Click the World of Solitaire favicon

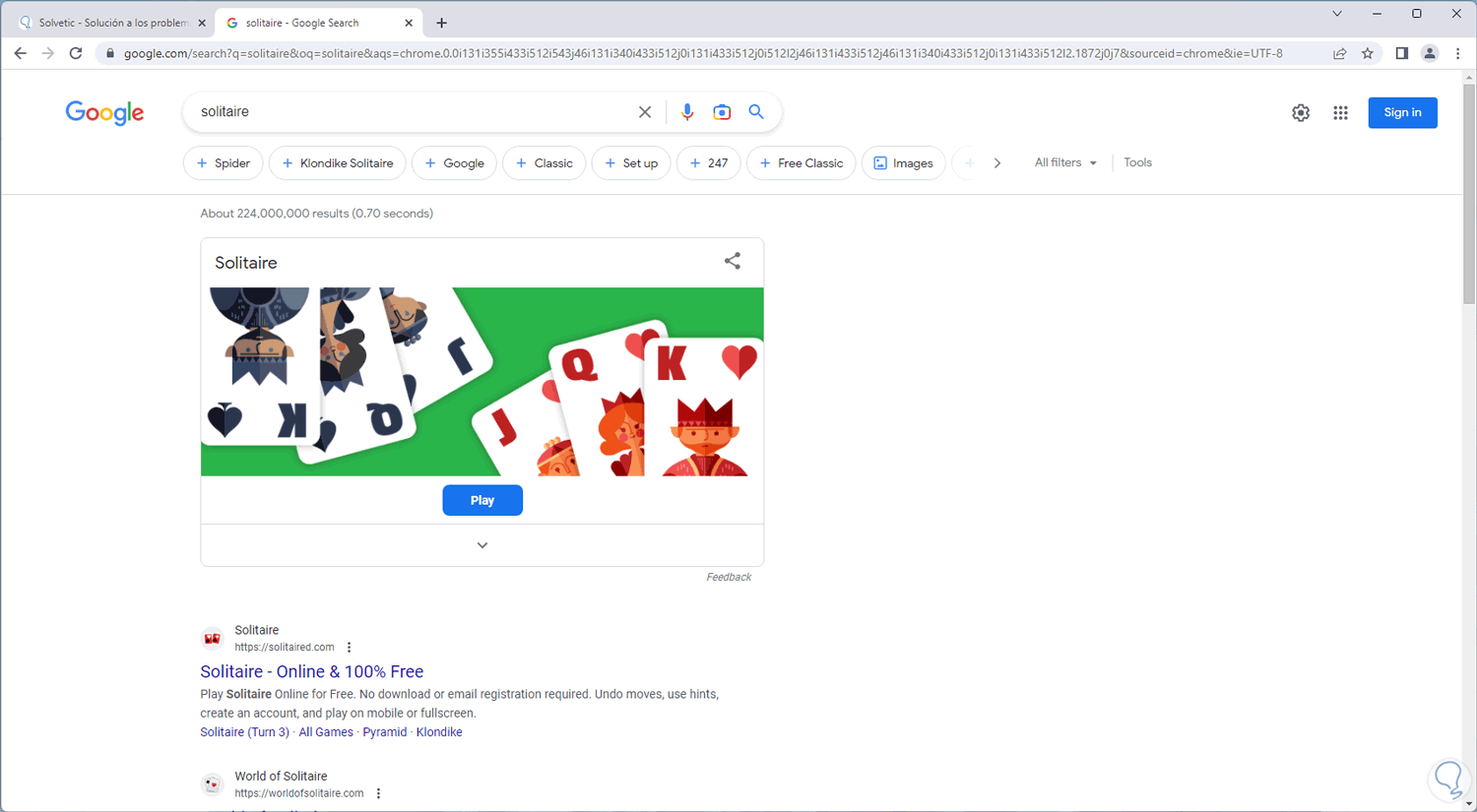212,784
